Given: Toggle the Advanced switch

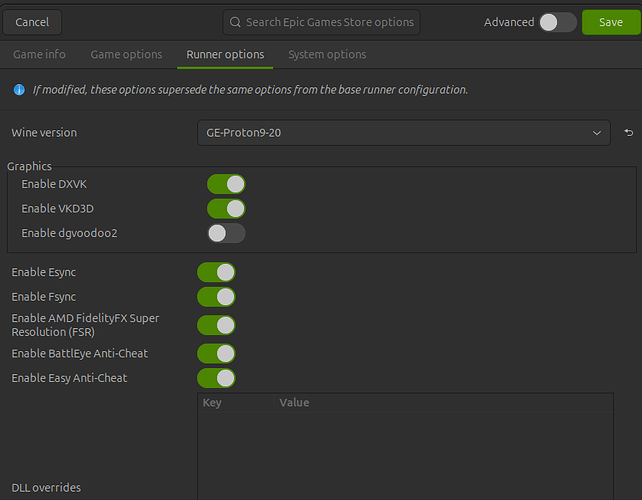Looking at the screenshot, I should point(557,22).
